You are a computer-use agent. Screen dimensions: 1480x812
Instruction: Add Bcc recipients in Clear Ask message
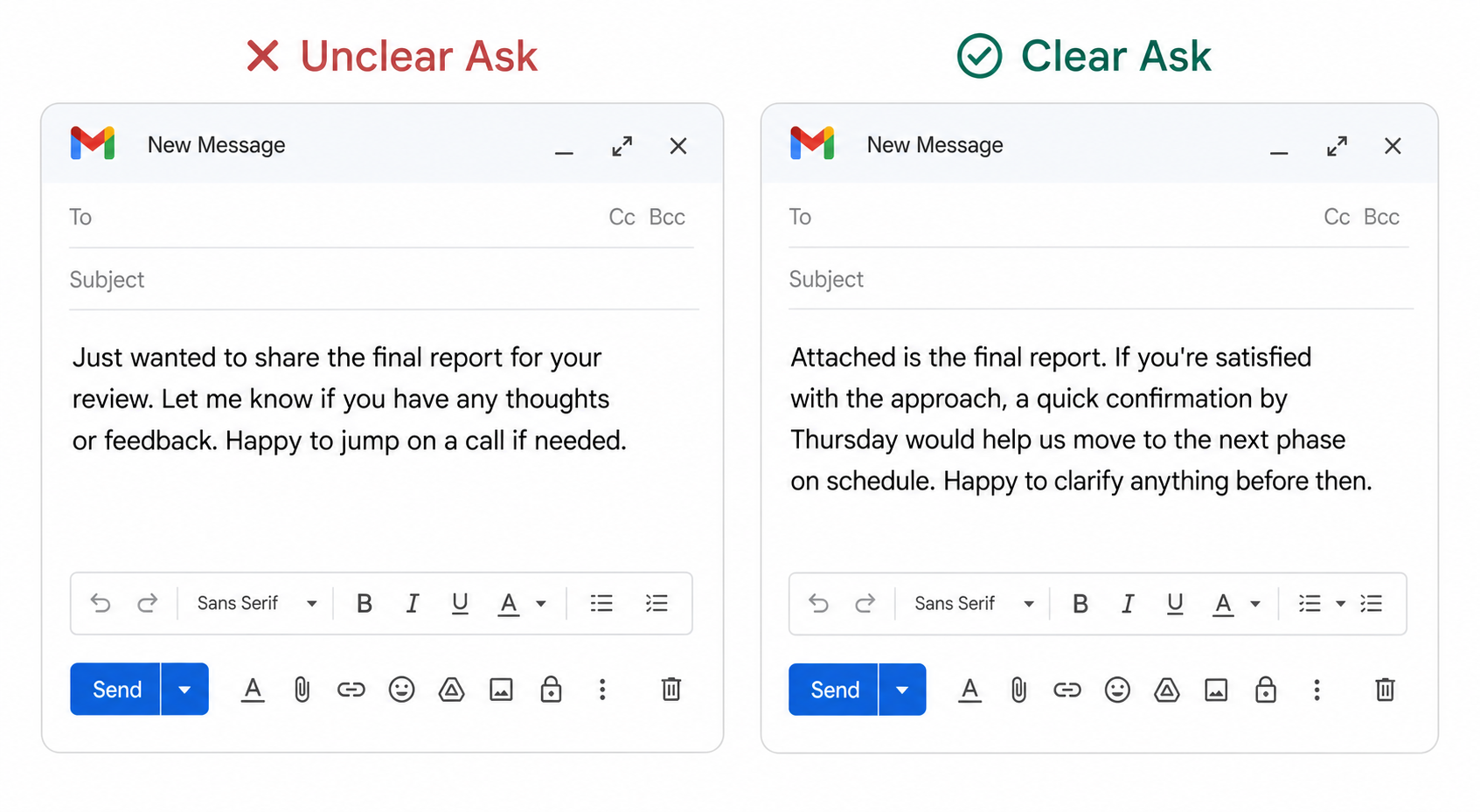pos(1381,217)
